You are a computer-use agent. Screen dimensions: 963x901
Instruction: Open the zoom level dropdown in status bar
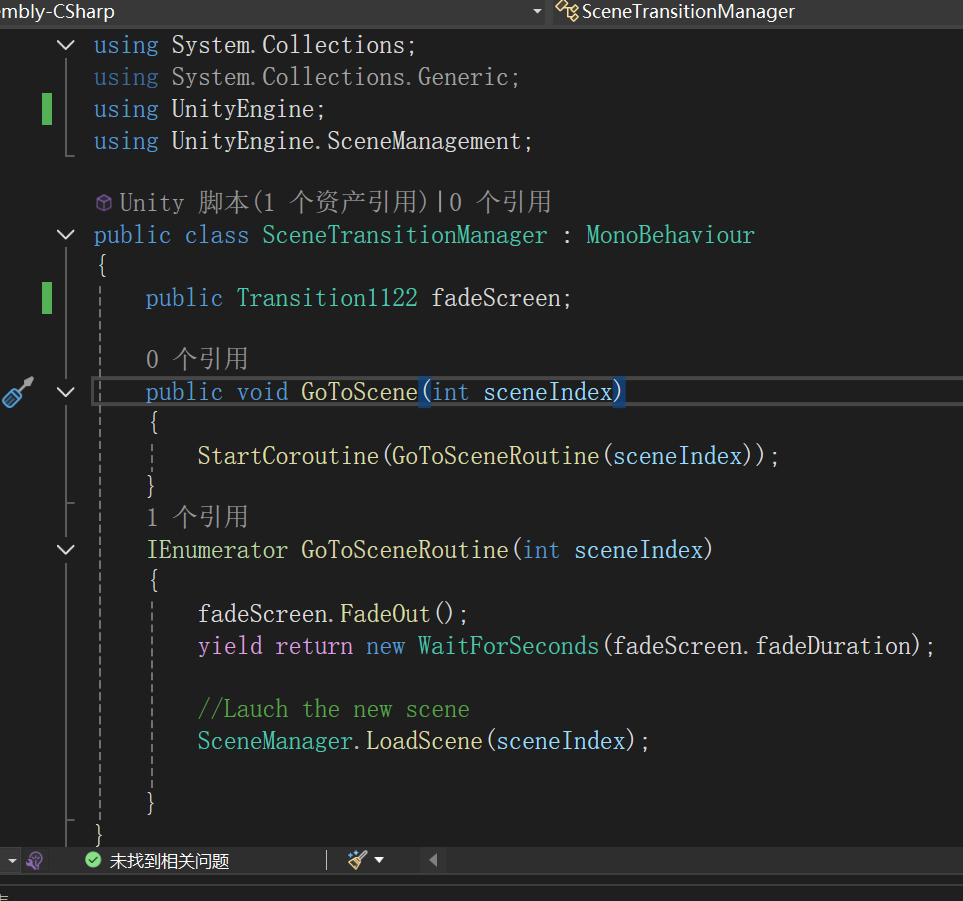coord(12,860)
